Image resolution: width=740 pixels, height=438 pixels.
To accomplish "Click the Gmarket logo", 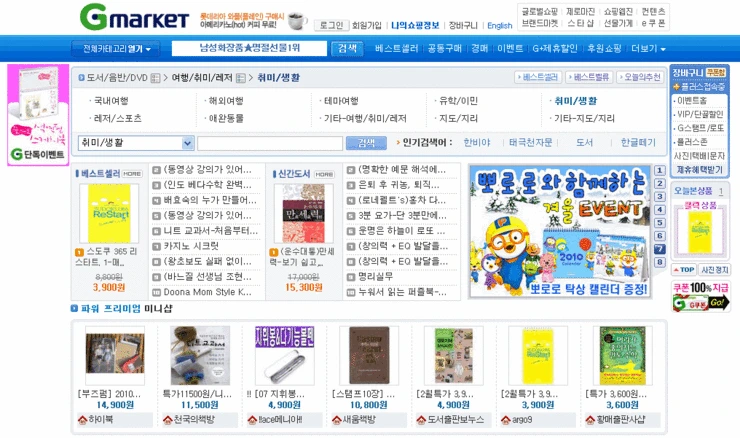I will [x=135, y=17].
